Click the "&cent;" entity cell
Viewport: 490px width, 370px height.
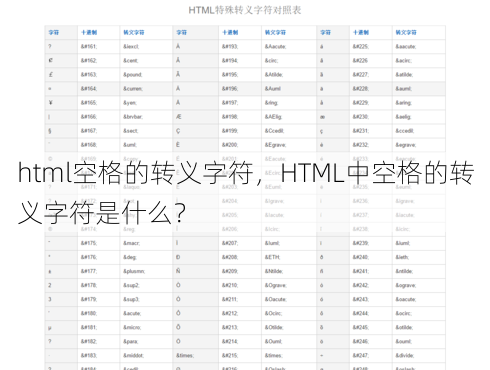pos(146,61)
